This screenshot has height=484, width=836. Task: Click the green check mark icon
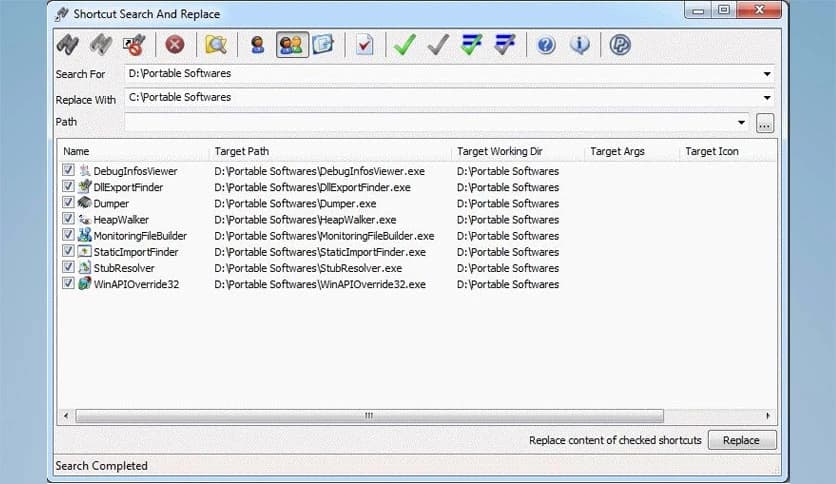click(404, 45)
